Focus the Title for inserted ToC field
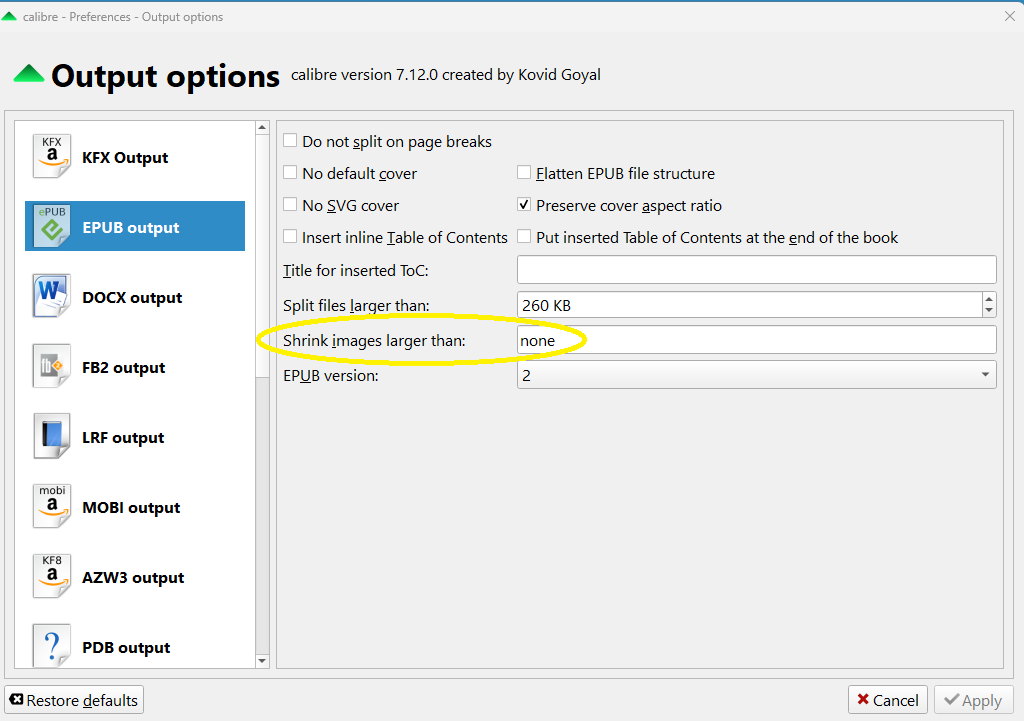The image size is (1024, 721). pos(756,270)
